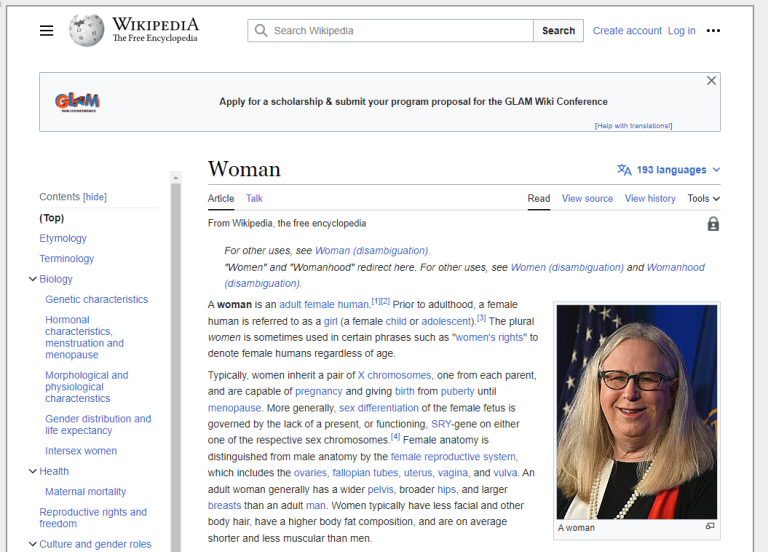Viewport: 768px width, 552px height.
Task: Click Help with translations link
Action: (x=633, y=126)
